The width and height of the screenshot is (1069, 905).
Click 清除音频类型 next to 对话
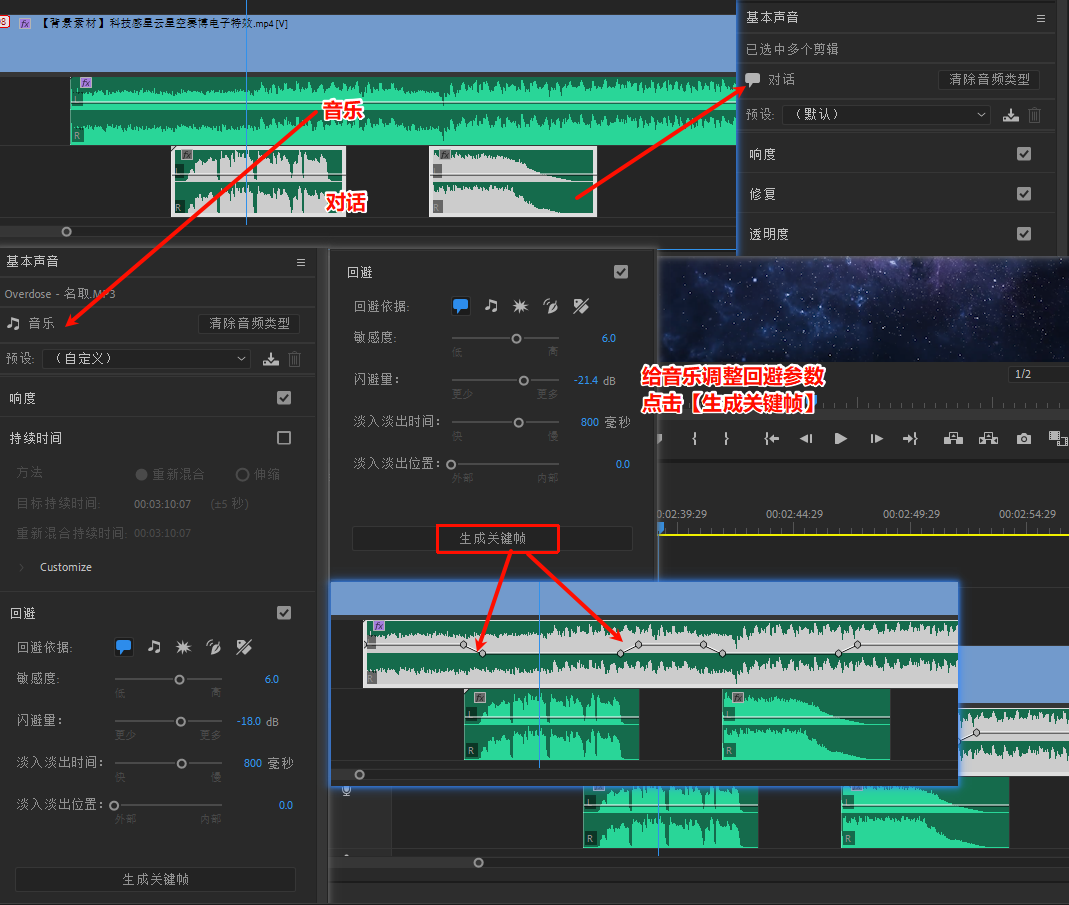tap(989, 79)
